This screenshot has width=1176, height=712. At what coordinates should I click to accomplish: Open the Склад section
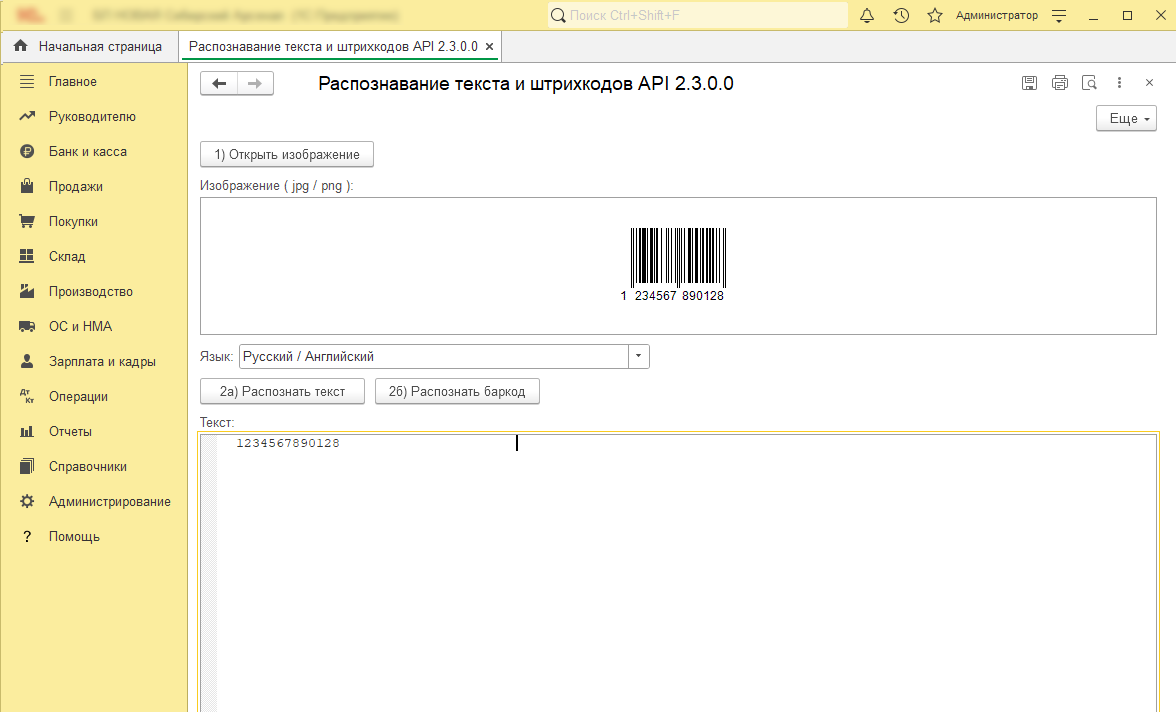67,256
